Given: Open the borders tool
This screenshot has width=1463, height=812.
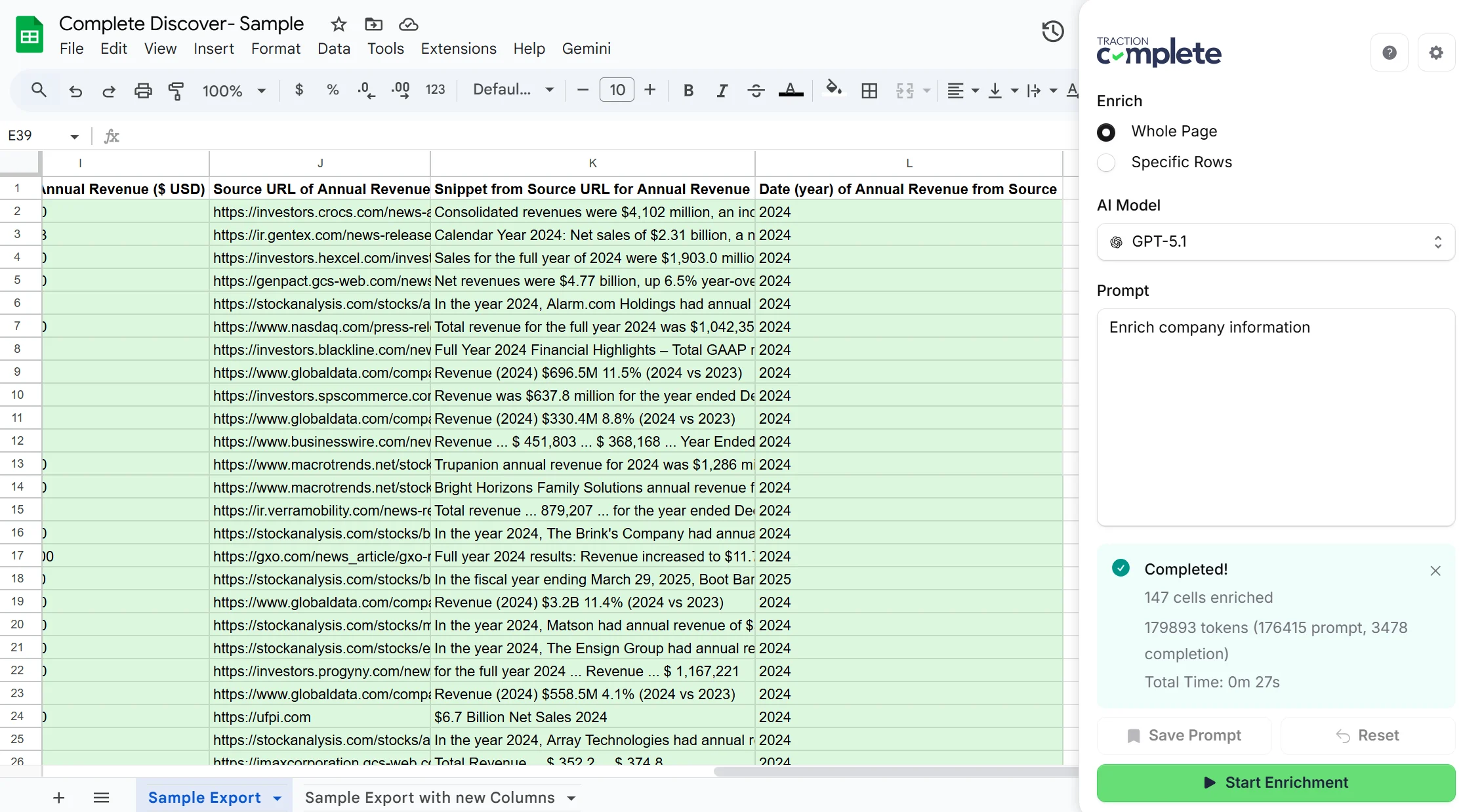Looking at the screenshot, I should coord(869,91).
